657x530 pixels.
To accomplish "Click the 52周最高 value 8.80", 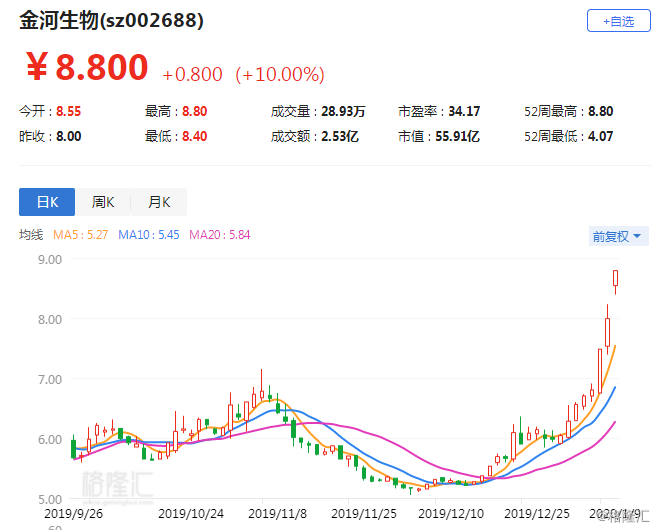I will click(x=600, y=111).
